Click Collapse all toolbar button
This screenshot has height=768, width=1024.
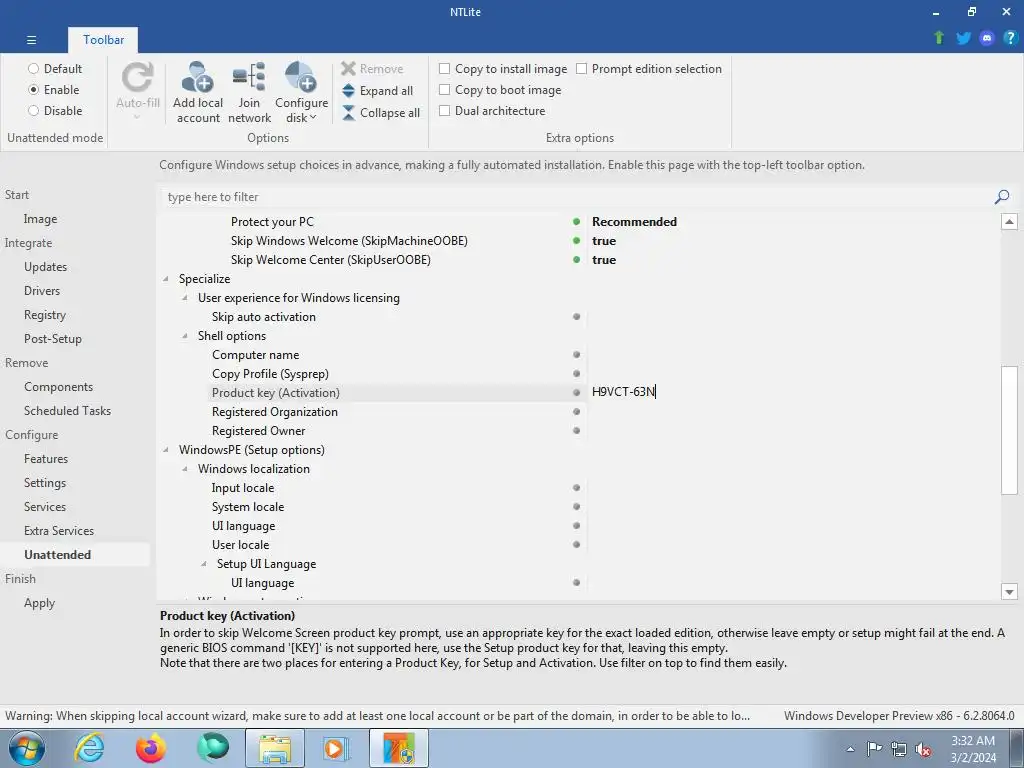(x=381, y=112)
